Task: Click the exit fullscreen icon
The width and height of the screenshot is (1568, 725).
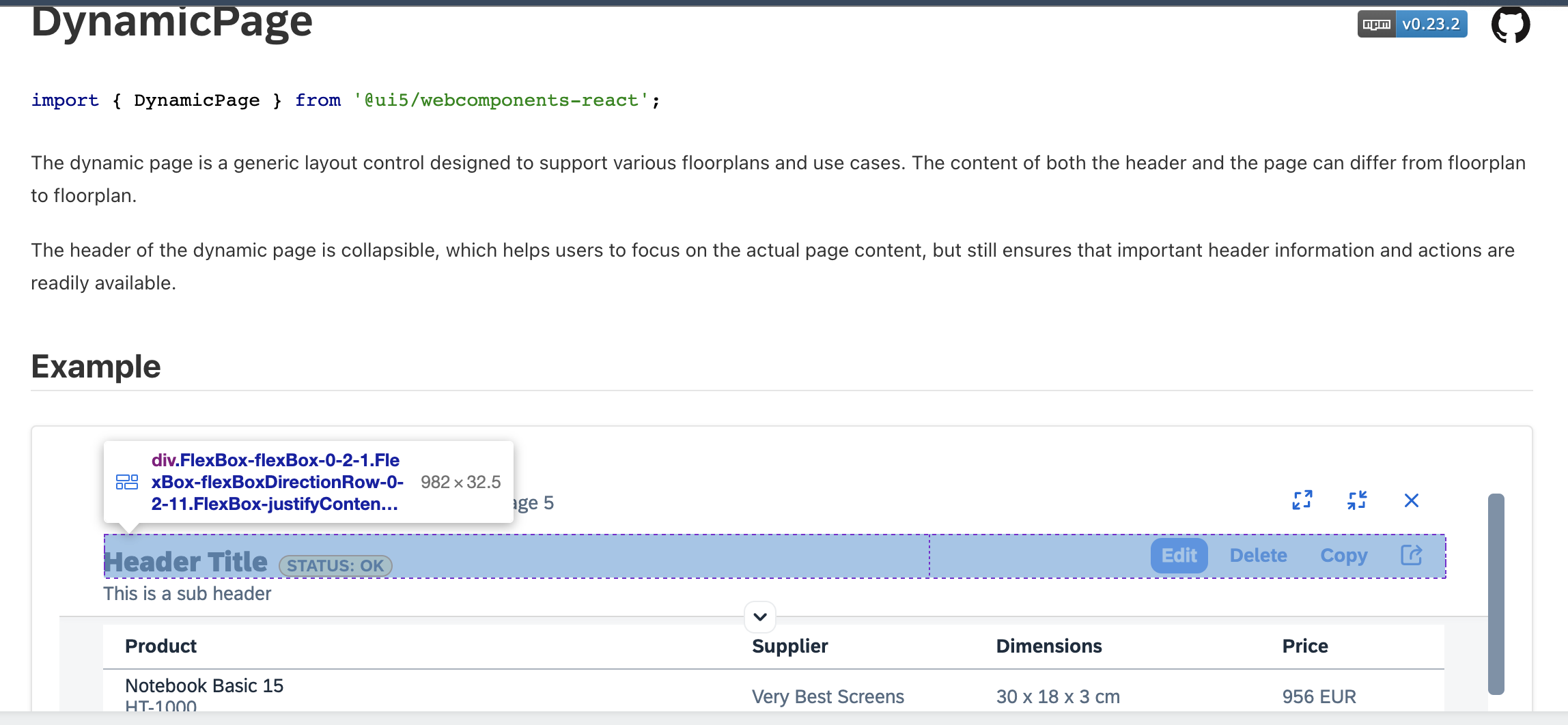Action: [x=1358, y=500]
